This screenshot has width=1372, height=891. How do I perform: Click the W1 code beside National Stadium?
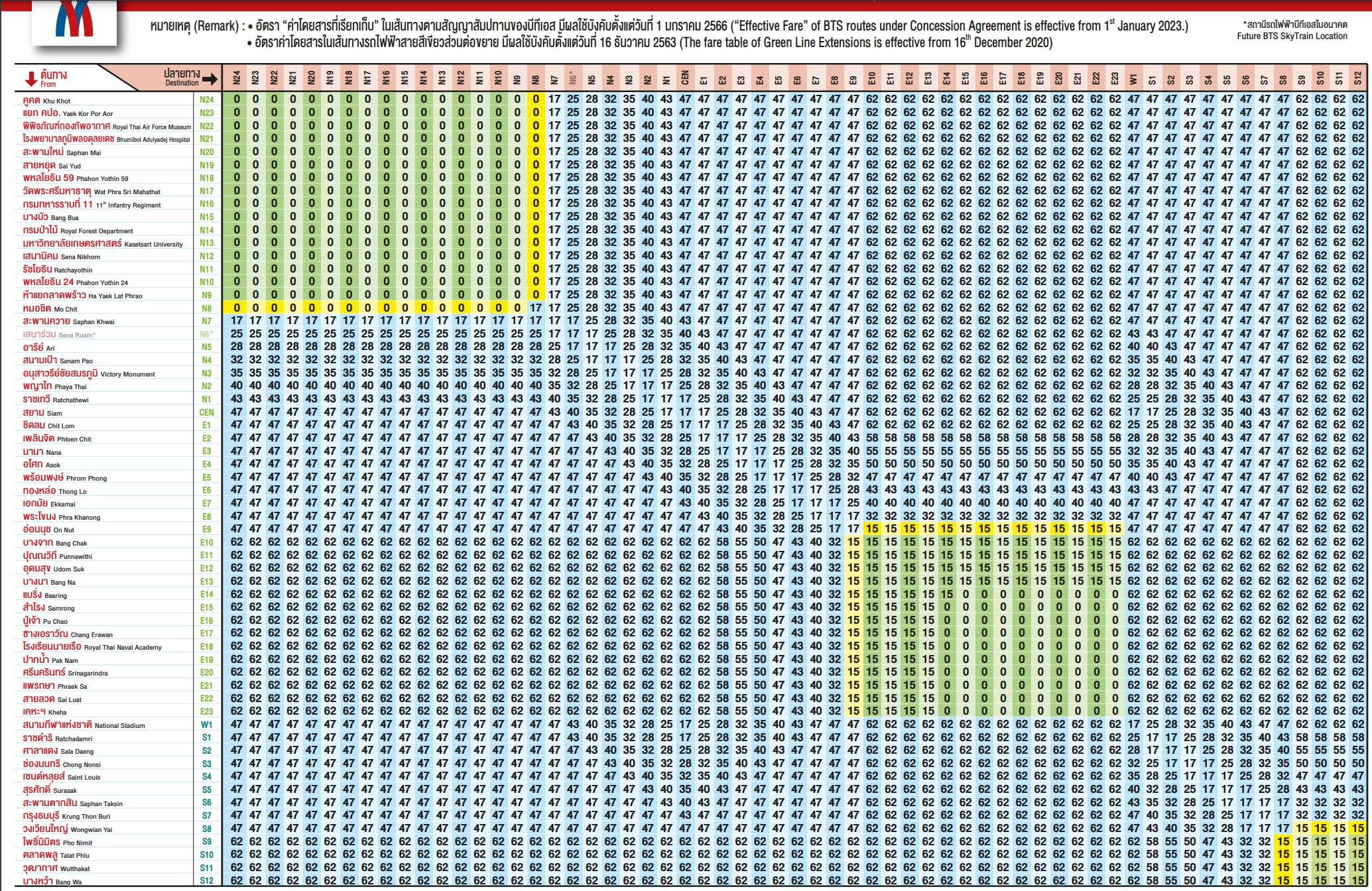(x=206, y=725)
